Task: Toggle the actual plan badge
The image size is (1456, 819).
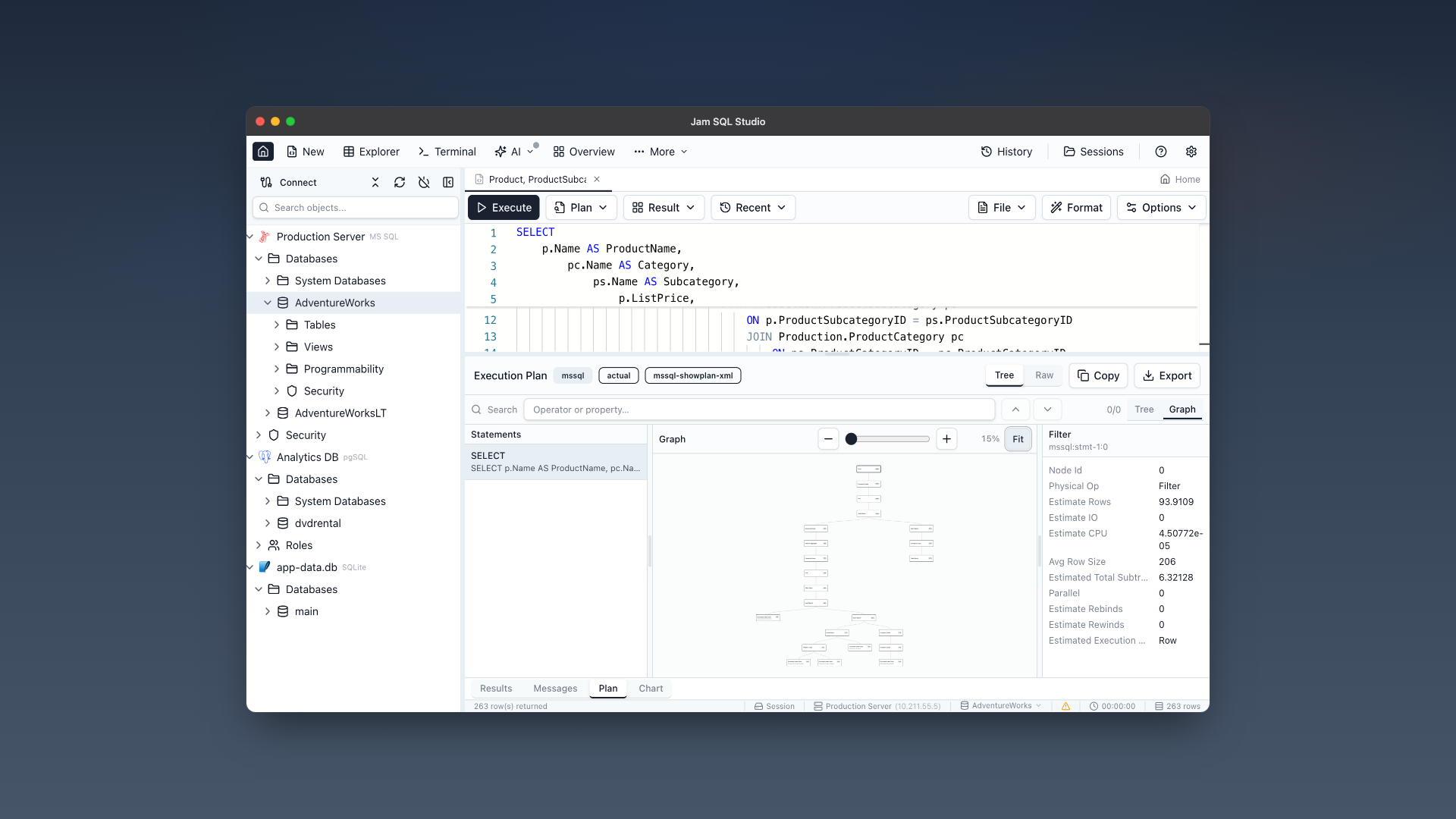Action: [x=618, y=375]
